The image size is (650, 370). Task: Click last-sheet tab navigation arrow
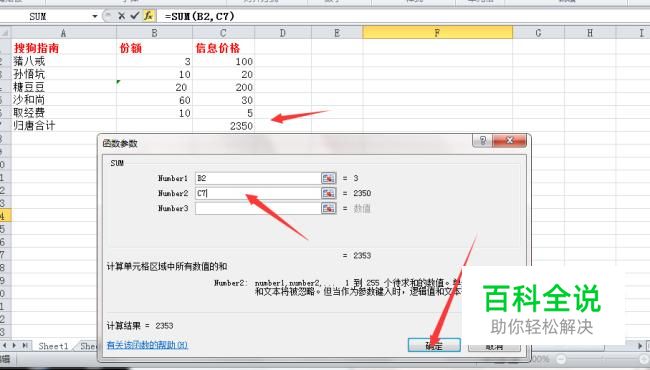[x=26, y=345]
